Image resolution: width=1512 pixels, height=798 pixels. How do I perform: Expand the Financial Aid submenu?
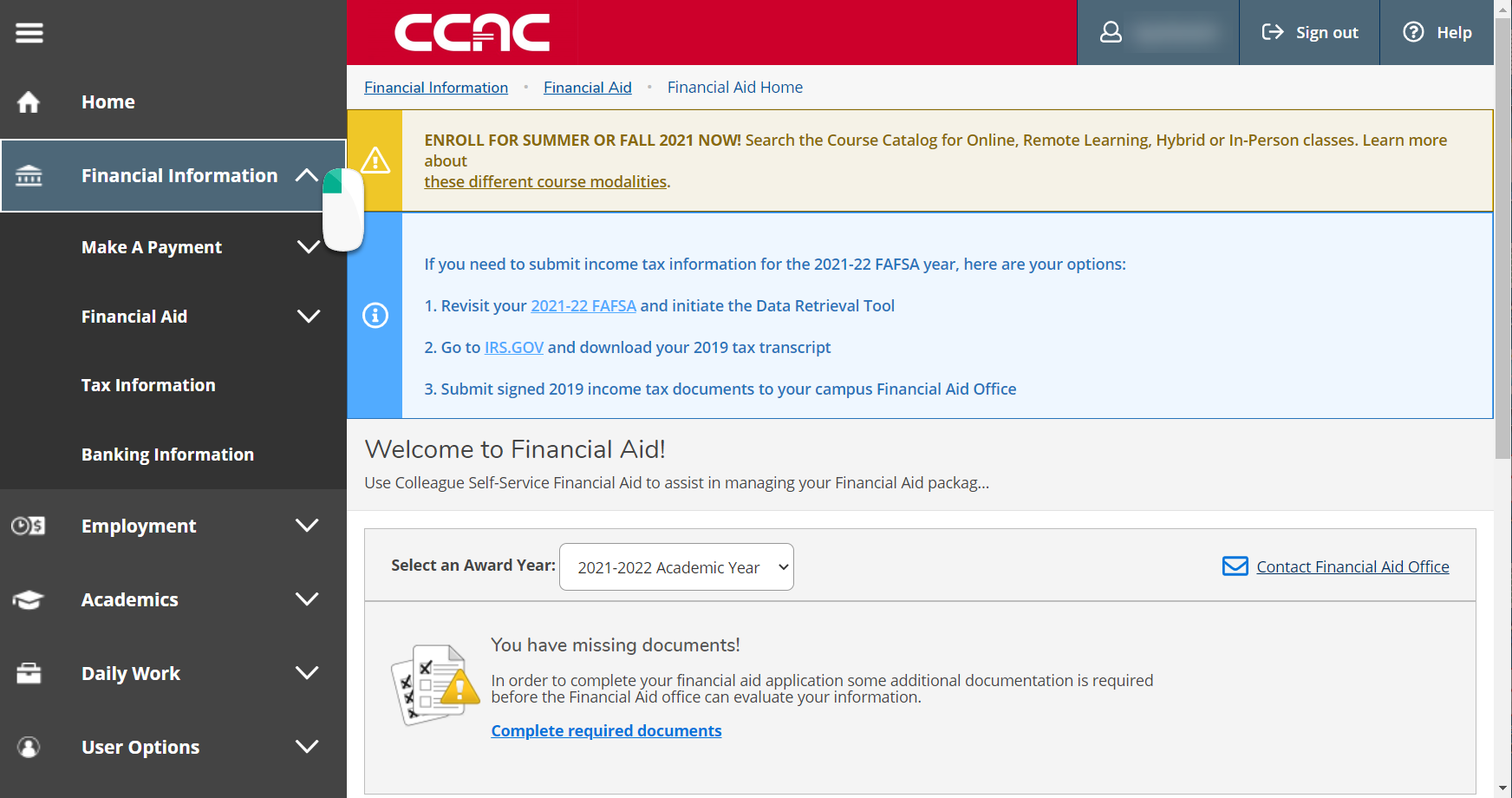(x=309, y=317)
